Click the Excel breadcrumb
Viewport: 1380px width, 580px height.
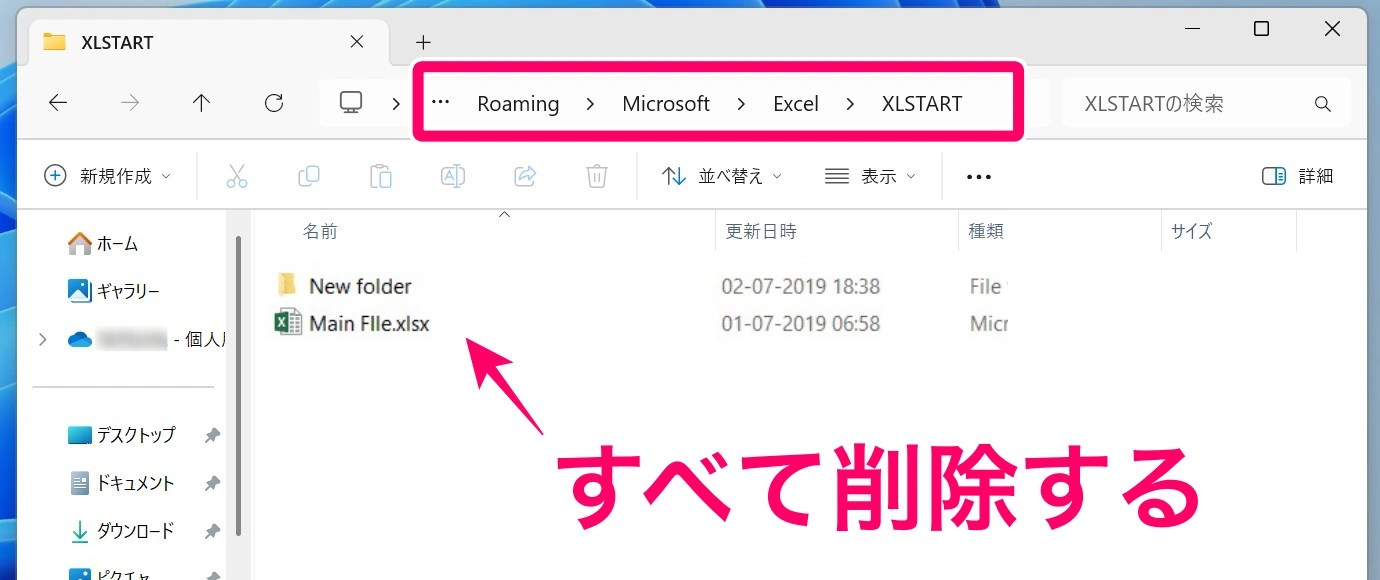pyautogui.click(x=796, y=104)
